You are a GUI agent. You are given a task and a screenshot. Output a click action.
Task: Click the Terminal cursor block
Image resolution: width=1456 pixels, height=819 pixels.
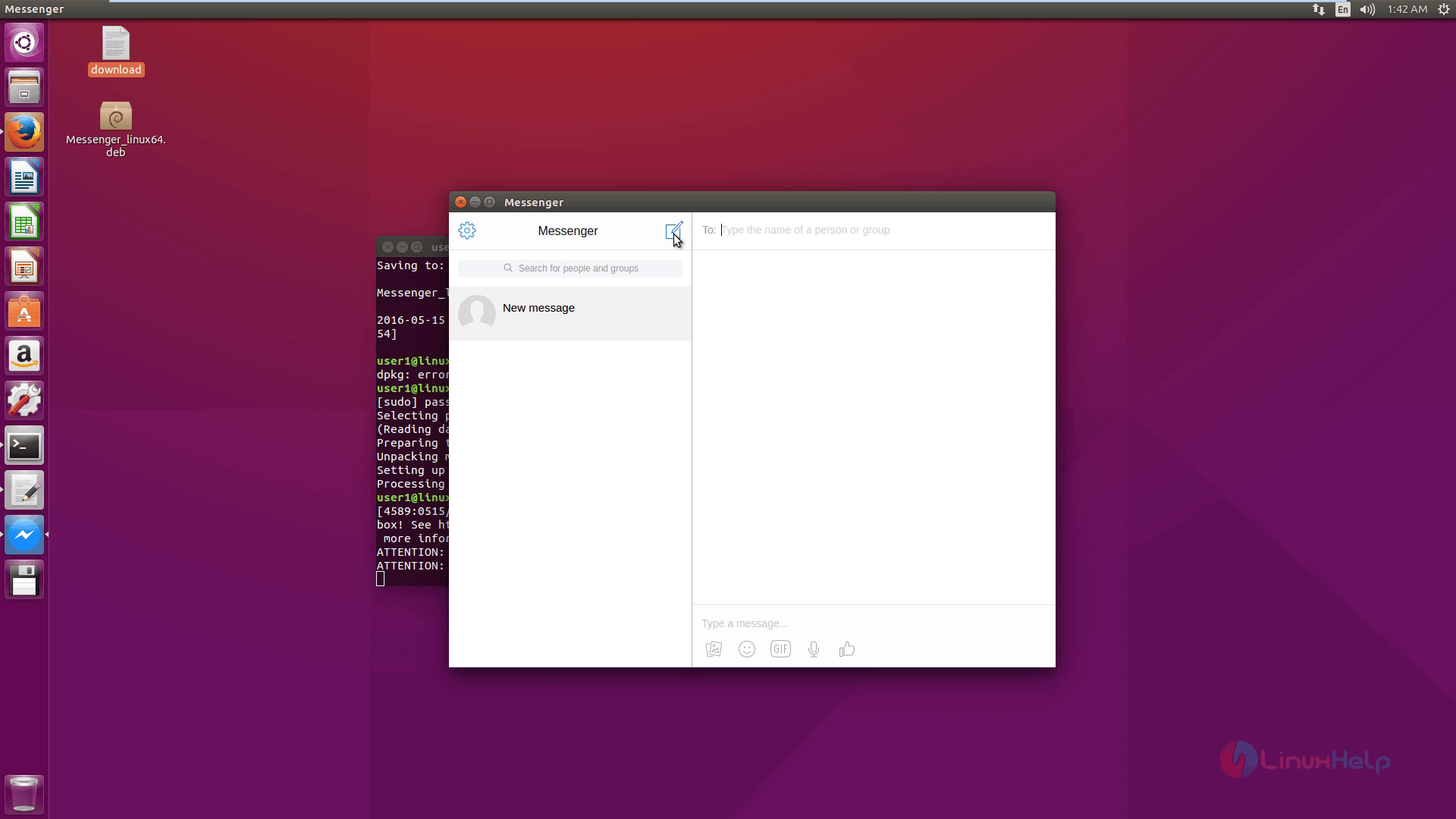pyautogui.click(x=381, y=579)
